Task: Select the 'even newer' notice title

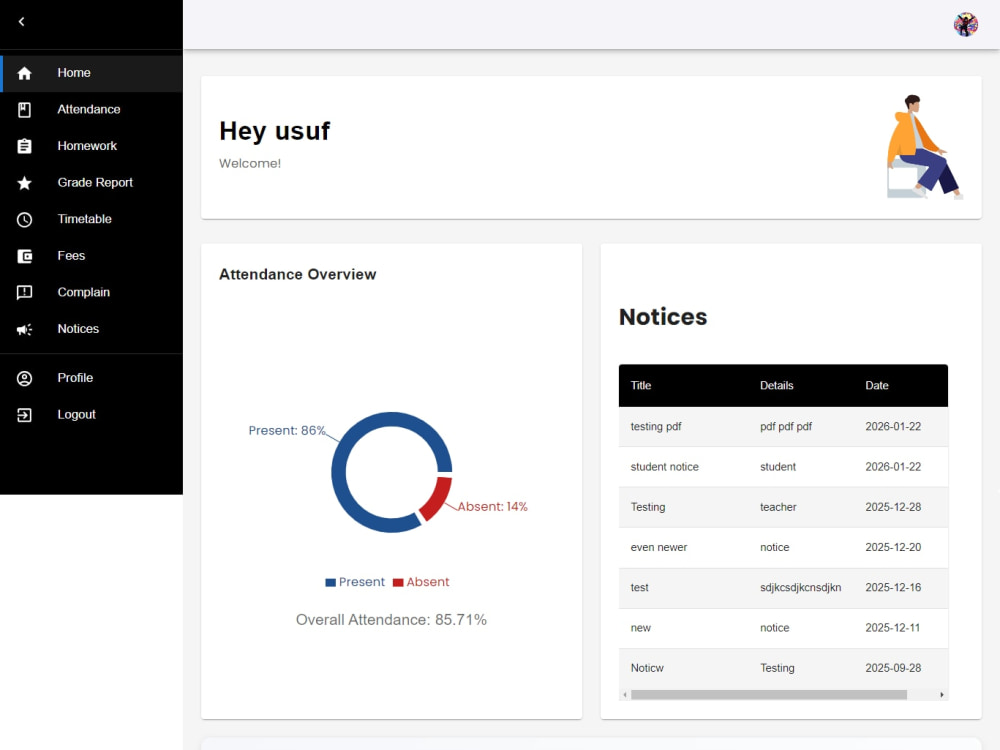Action: coord(659,547)
